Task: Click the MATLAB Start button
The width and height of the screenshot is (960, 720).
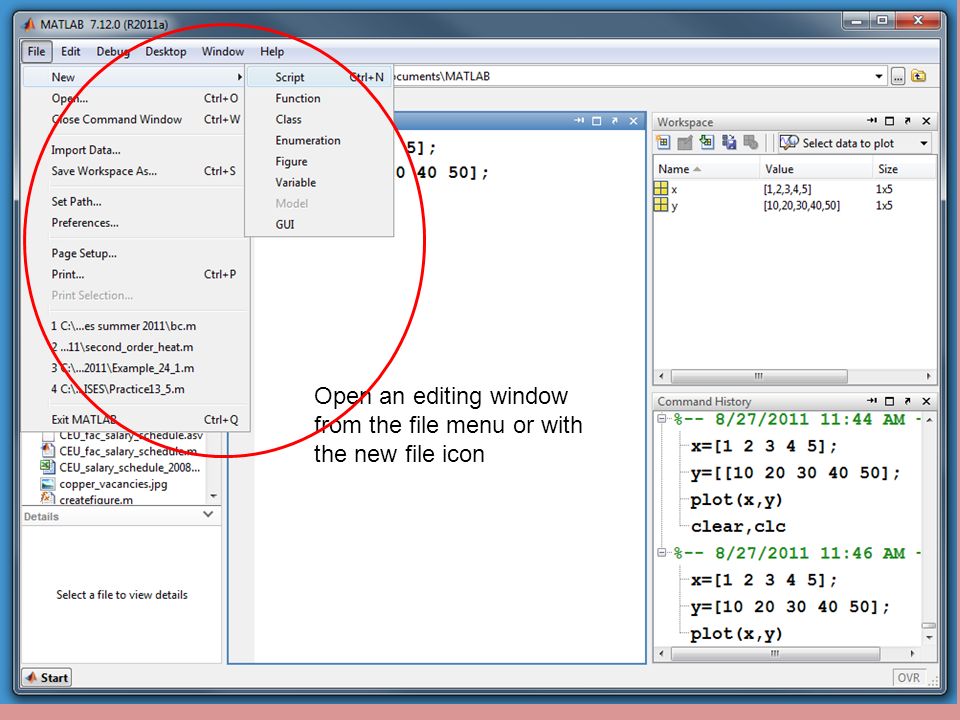Action: pyautogui.click(x=47, y=677)
